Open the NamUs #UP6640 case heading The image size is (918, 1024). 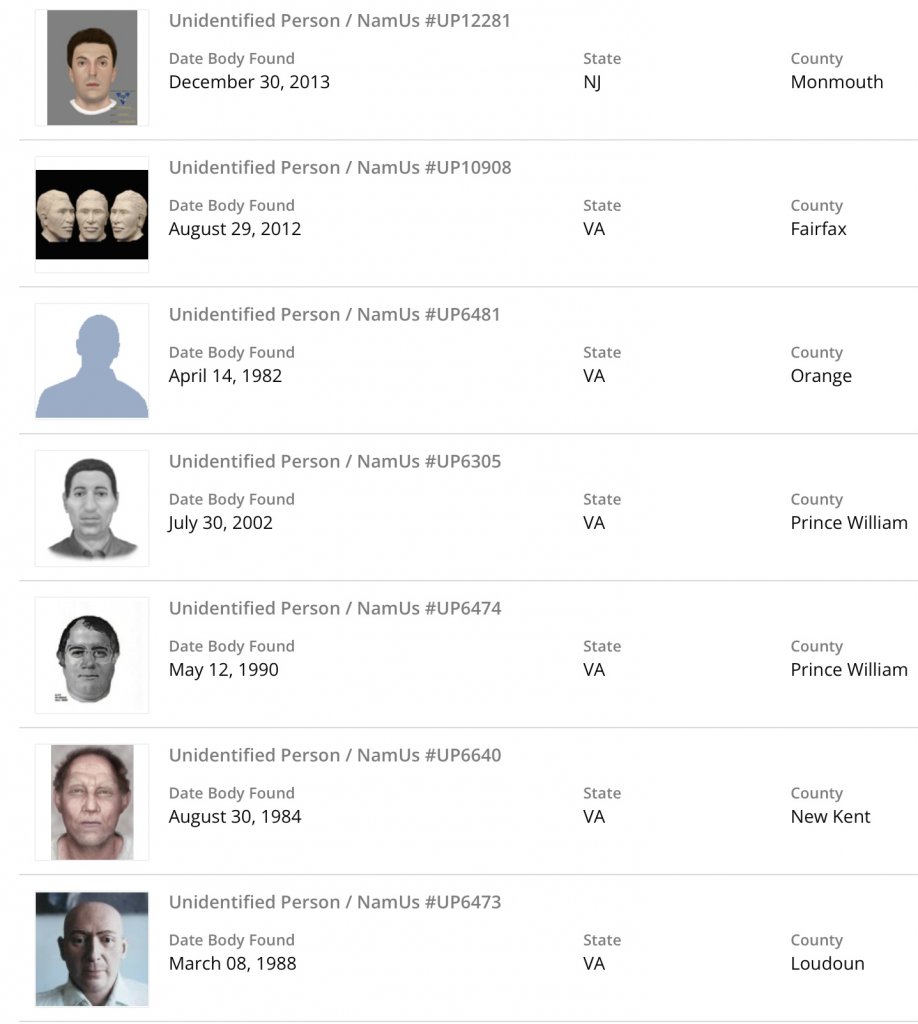(x=334, y=756)
